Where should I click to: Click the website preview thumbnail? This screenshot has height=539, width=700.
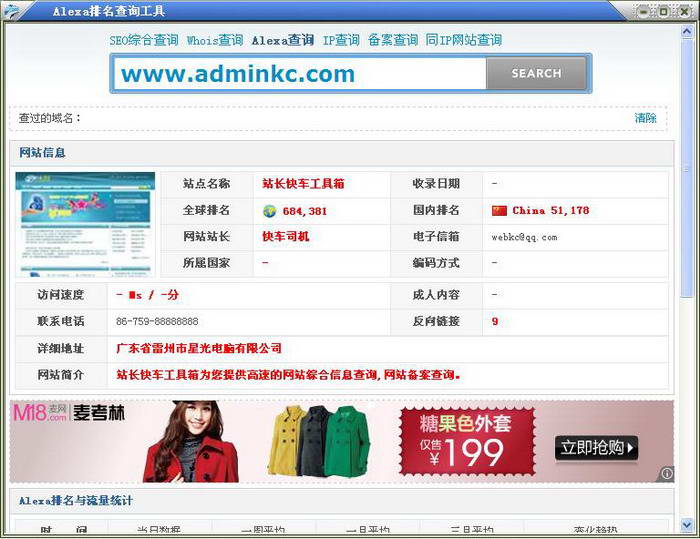(x=85, y=224)
